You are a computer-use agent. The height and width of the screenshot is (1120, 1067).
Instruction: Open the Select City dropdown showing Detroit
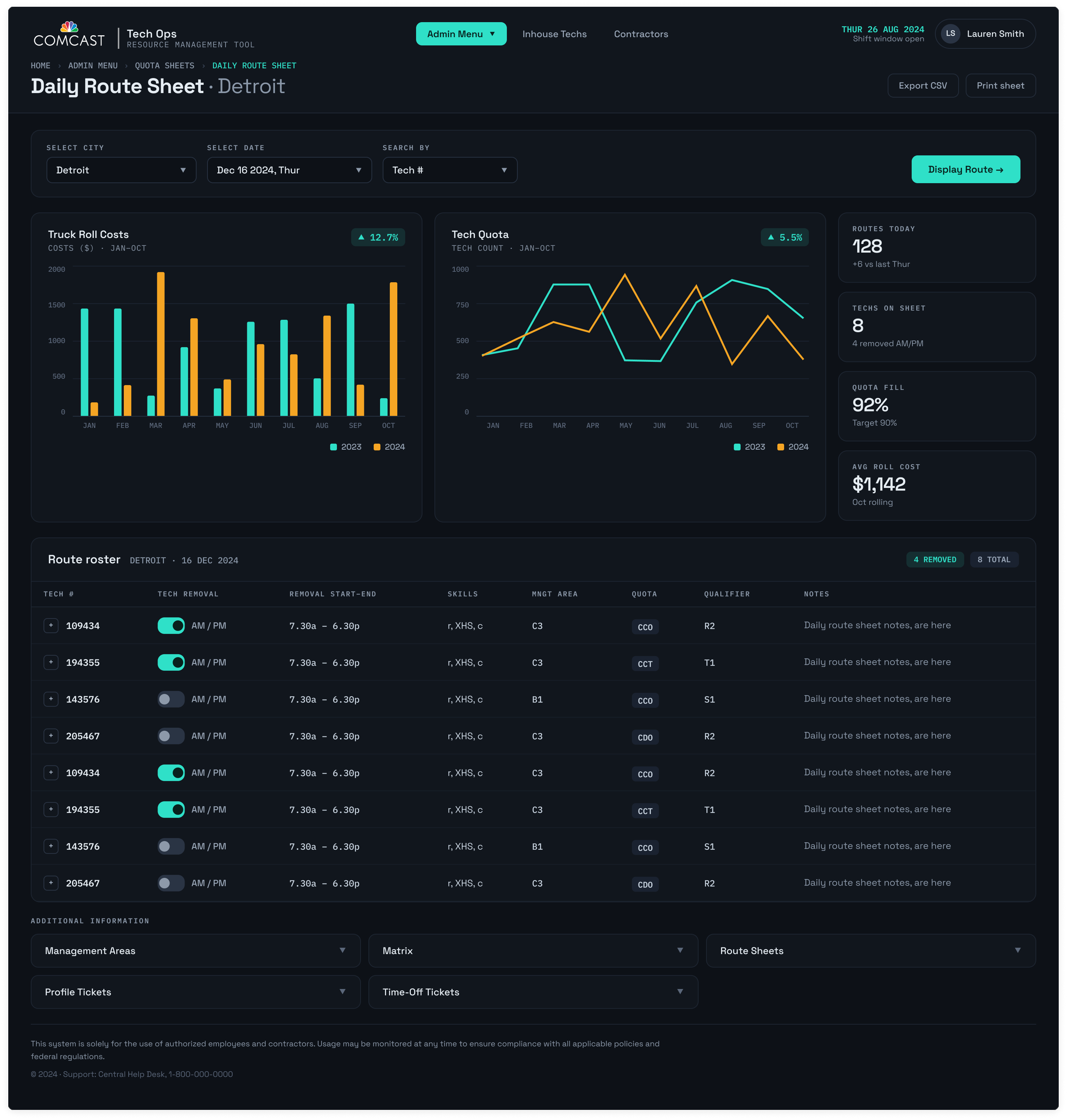[x=121, y=170]
